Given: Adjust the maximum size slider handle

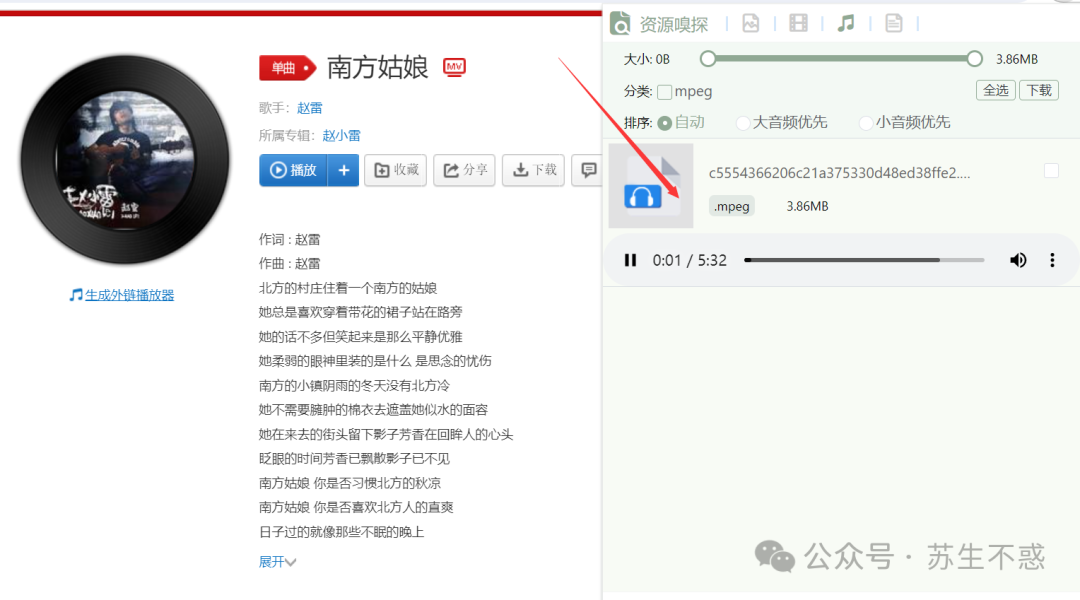Looking at the screenshot, I should pos(974,59).
